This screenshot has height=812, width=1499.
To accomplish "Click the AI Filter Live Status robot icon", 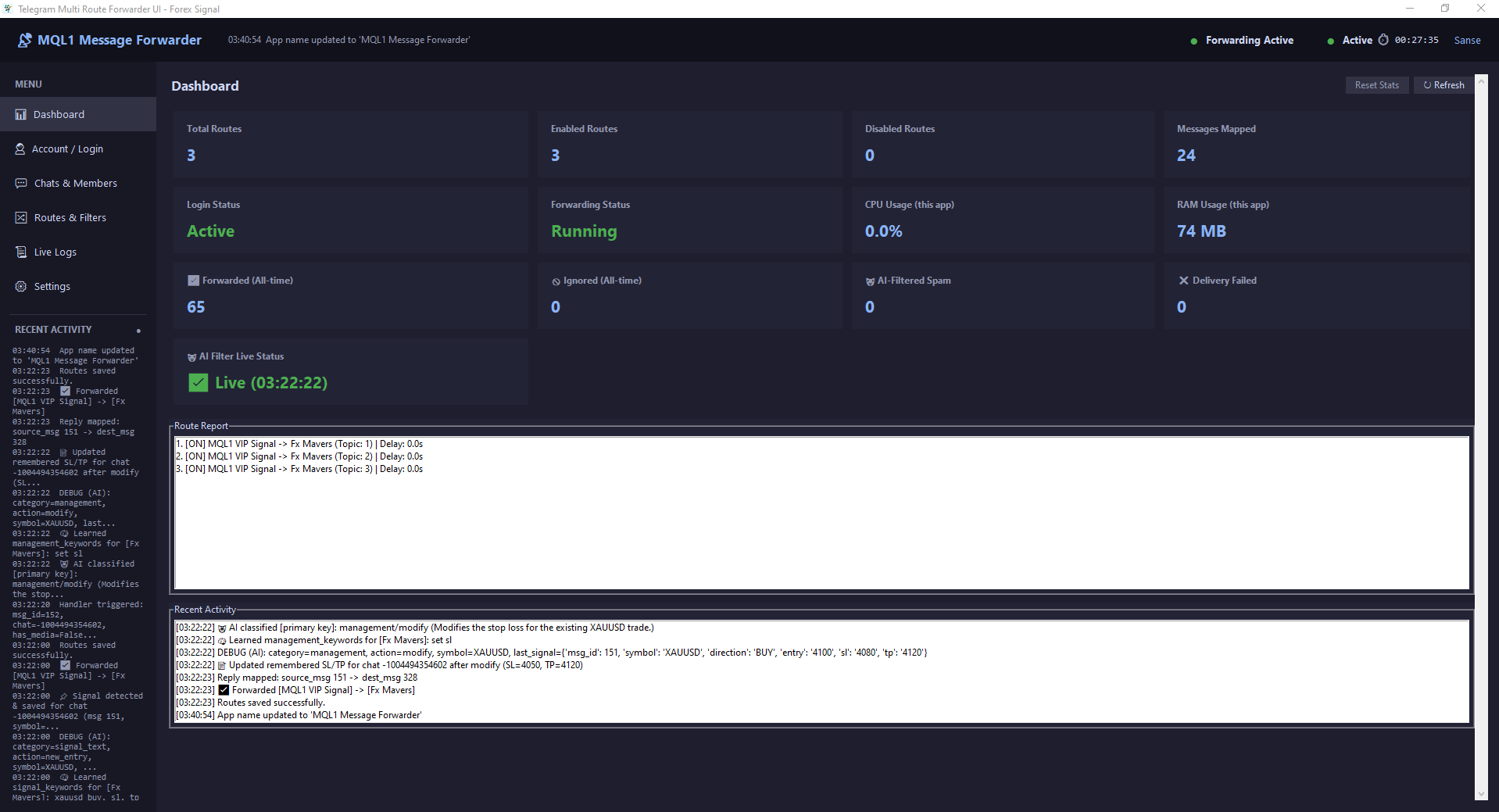I will pyautogui.click(x=191, y=357).
